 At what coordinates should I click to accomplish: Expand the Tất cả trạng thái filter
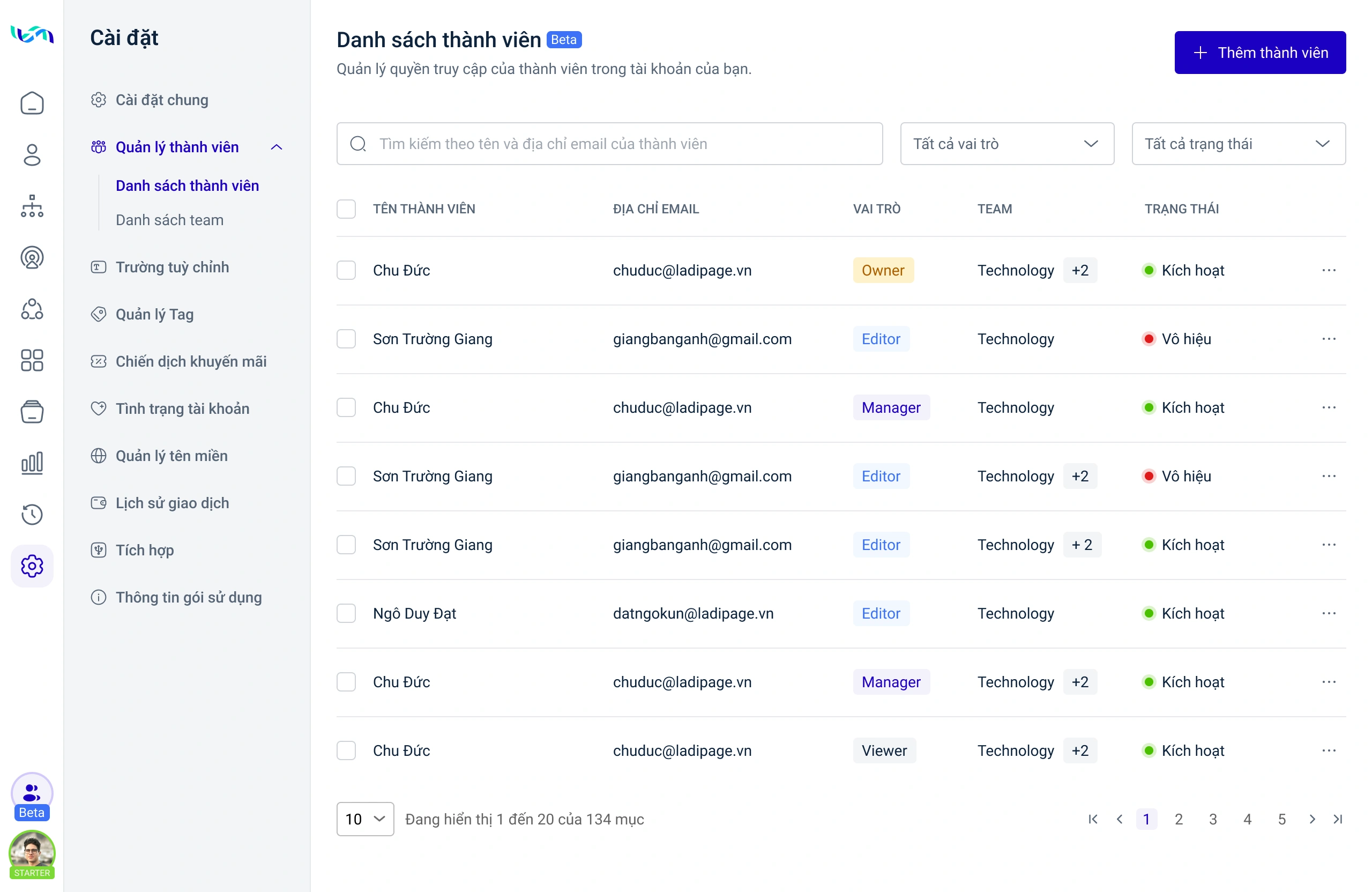(x=1238, y=144)
